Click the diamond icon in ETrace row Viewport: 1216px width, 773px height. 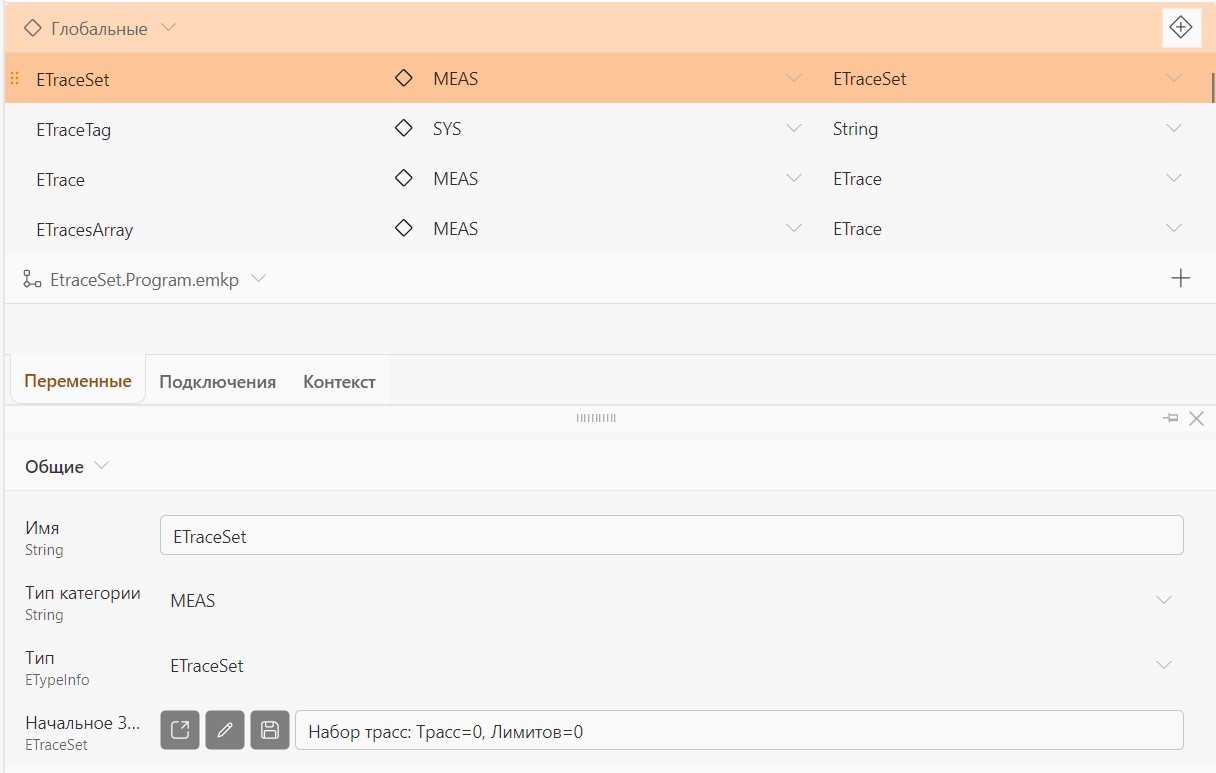404,178
